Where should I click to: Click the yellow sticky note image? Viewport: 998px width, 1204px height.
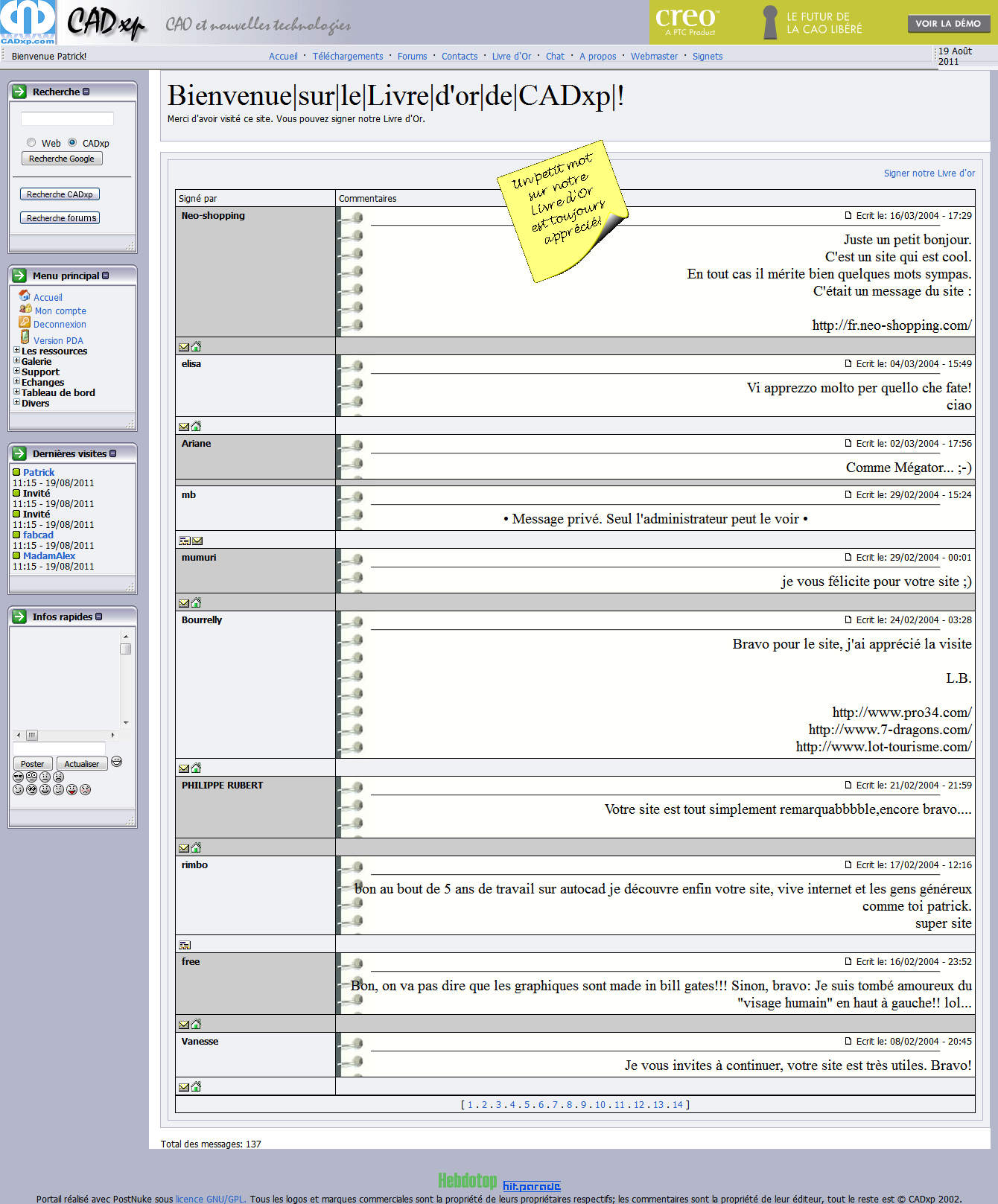562,211
